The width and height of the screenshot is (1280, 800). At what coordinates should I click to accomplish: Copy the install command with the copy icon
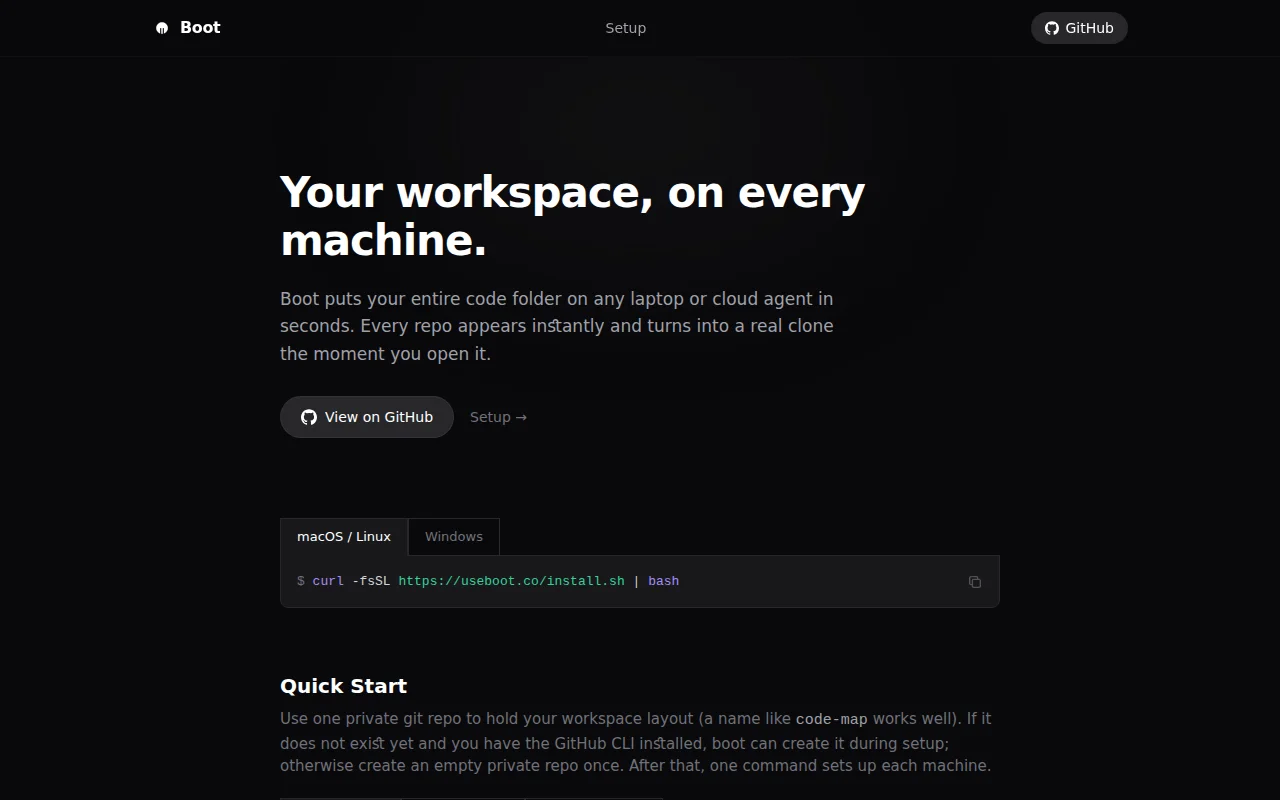[x=975, y=582]
